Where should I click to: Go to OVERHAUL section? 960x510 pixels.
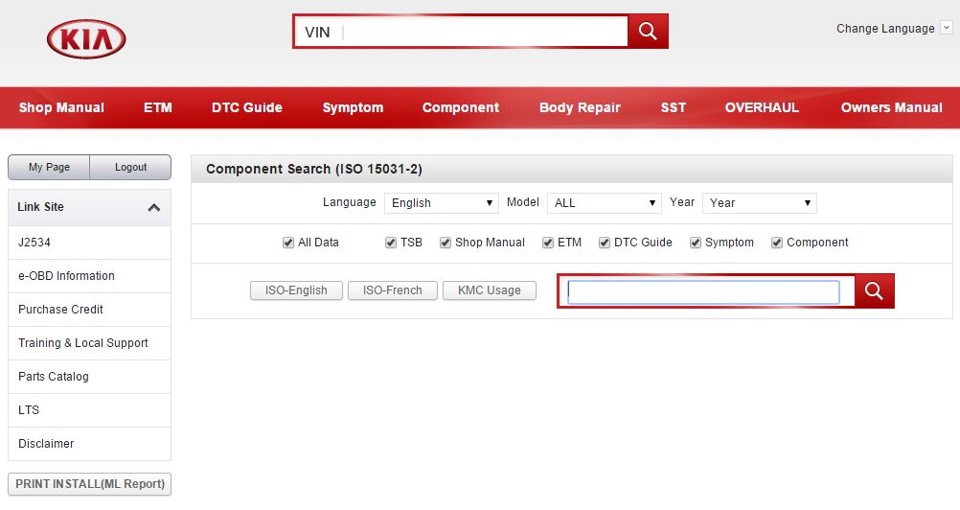(762, 108)
